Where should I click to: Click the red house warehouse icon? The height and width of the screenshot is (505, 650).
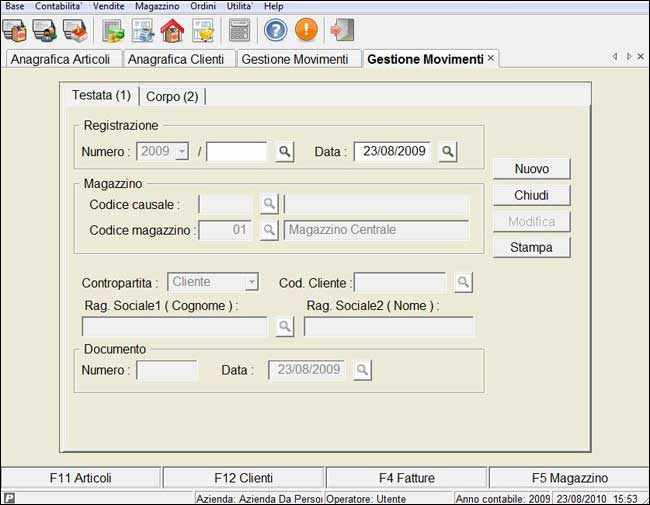coord(172,30)
